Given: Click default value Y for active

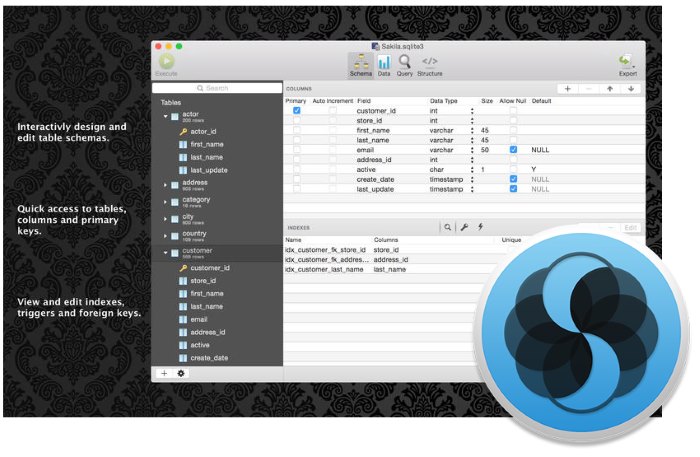Looking at the screenshot, I should coord(533,170).
